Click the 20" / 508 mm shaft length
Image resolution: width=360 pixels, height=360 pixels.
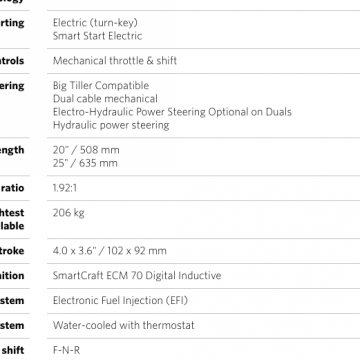click(x=86, y=150)
